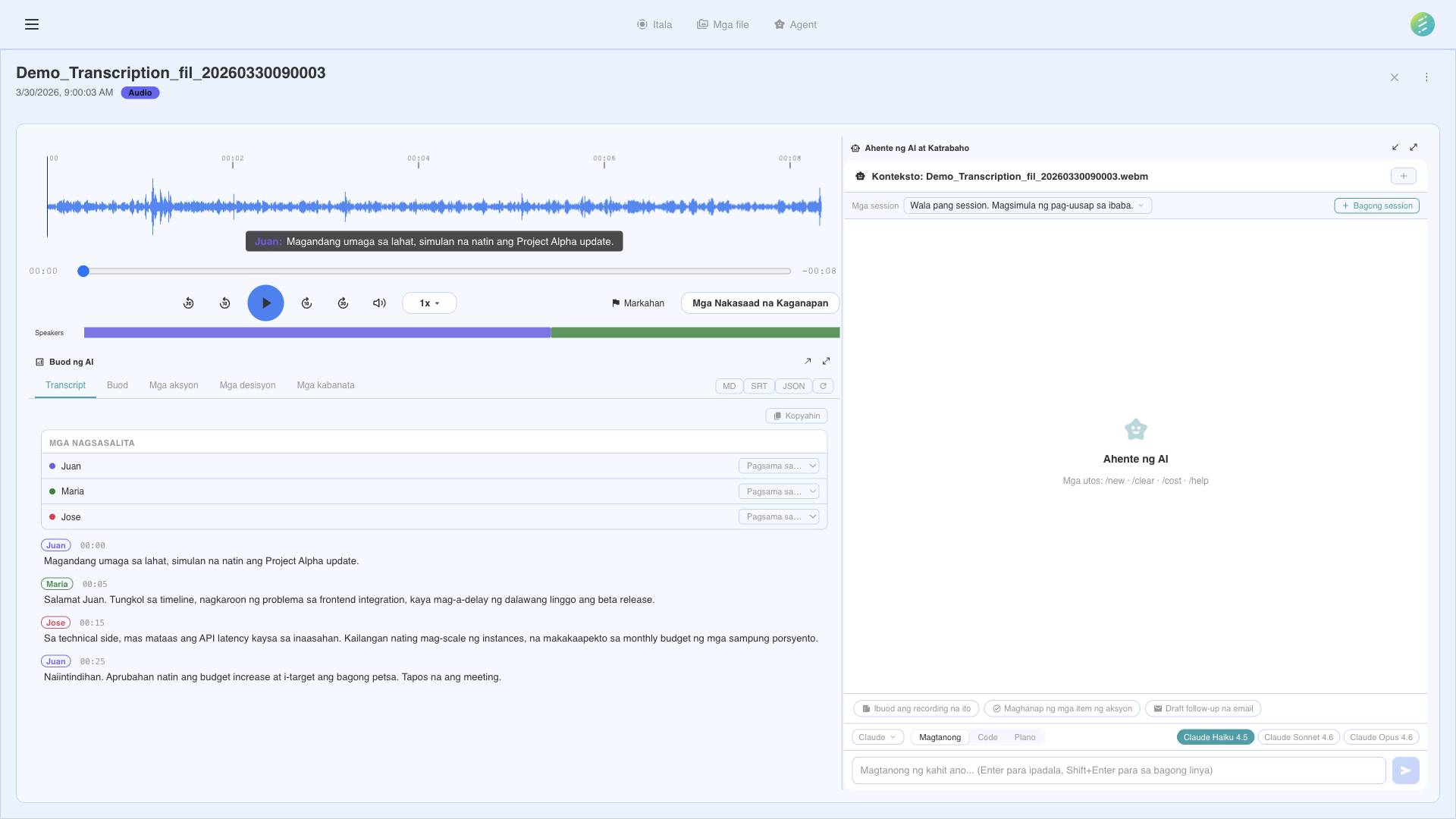
Task: Select Claude Opus 4.6 as the model
Action: pyautogui.click(x=1381, y=736)
